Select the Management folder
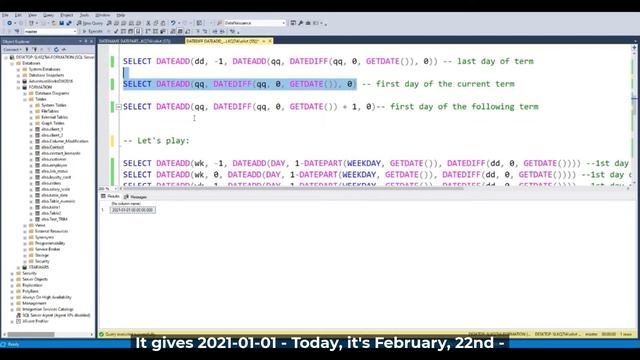Viewport: 640px width, 360px height. pos(34,303)
